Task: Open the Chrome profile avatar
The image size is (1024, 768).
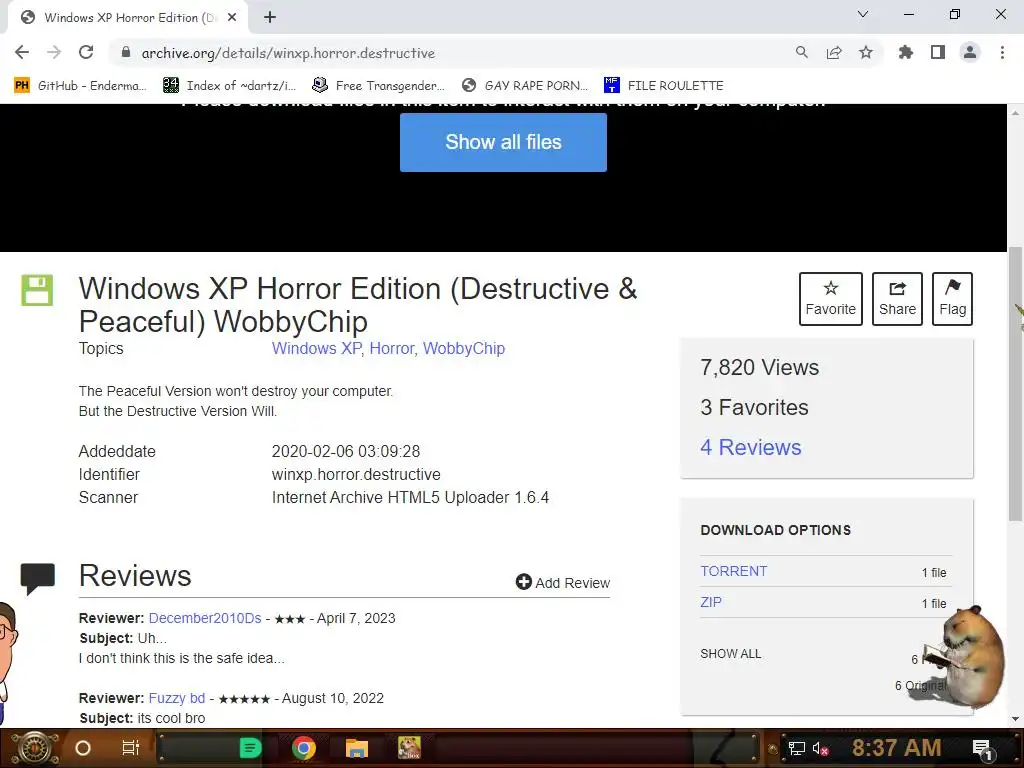Action: [970, 52]
